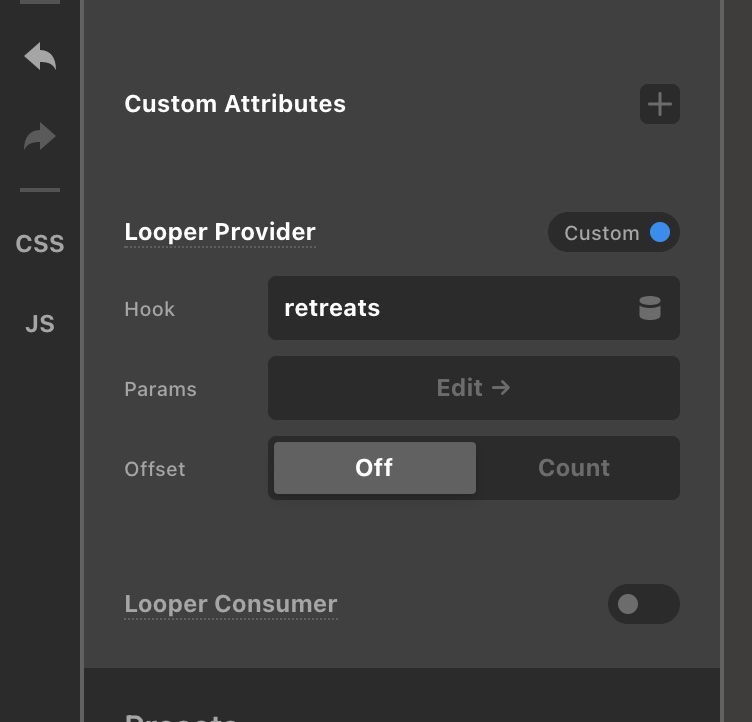Image resolution: width=752 pixels, height=722 pixels.
Task: Click the Offset label
Action: click(x=155, y=469)
